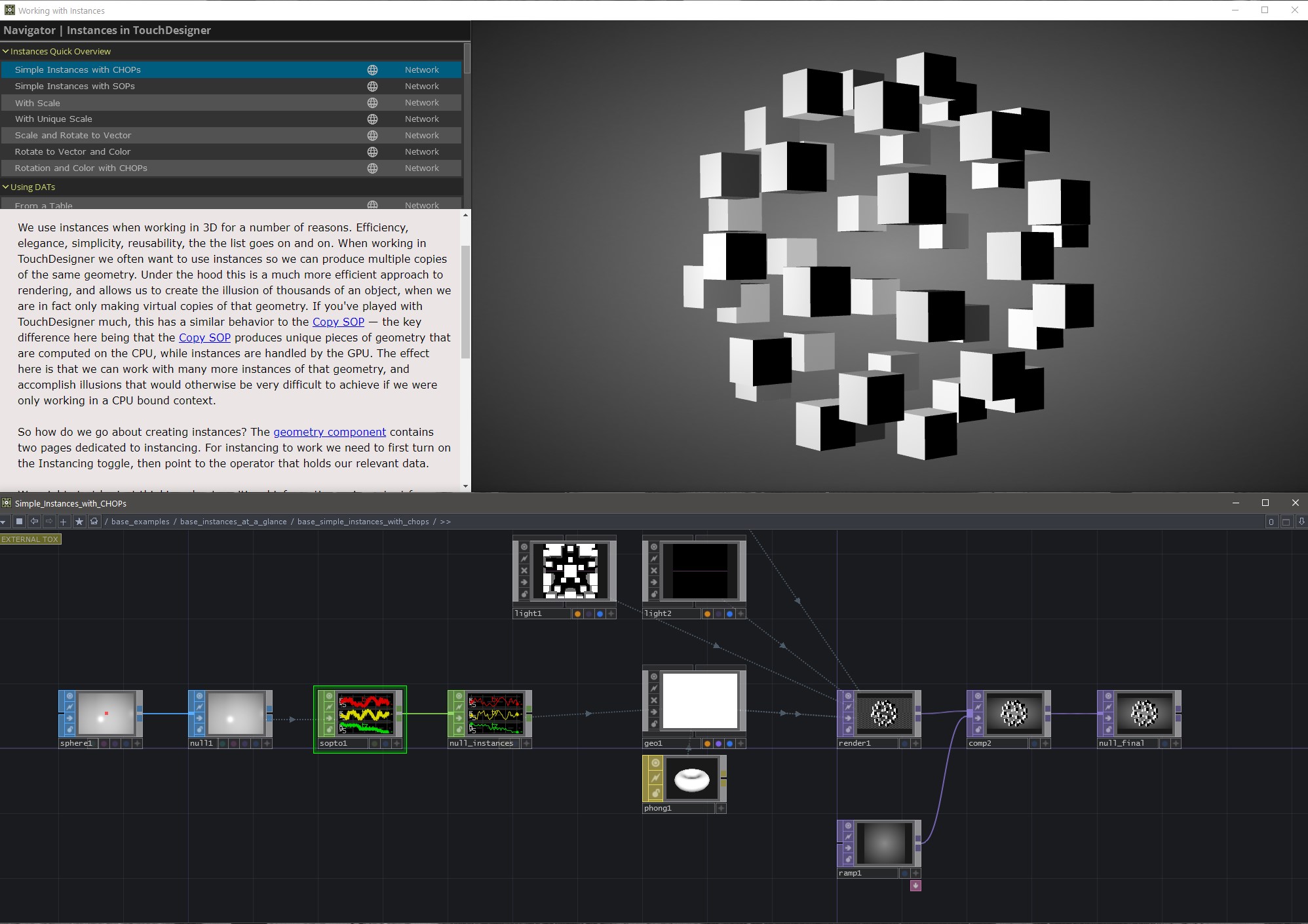Collapse the Instances Quick Overview section
The image size is (1308, 924).
[x=6, y=51]
